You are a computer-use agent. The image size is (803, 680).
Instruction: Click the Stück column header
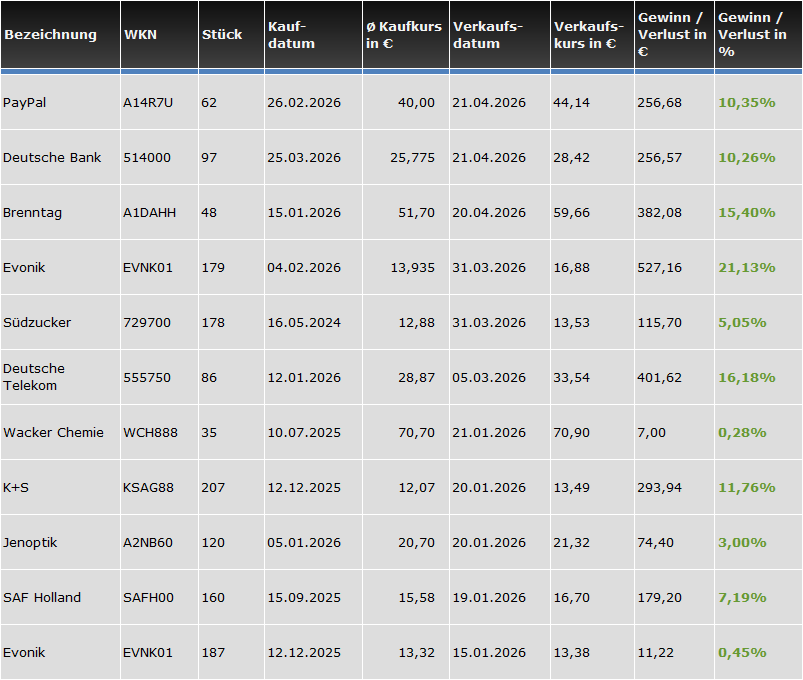coord(221,35)
